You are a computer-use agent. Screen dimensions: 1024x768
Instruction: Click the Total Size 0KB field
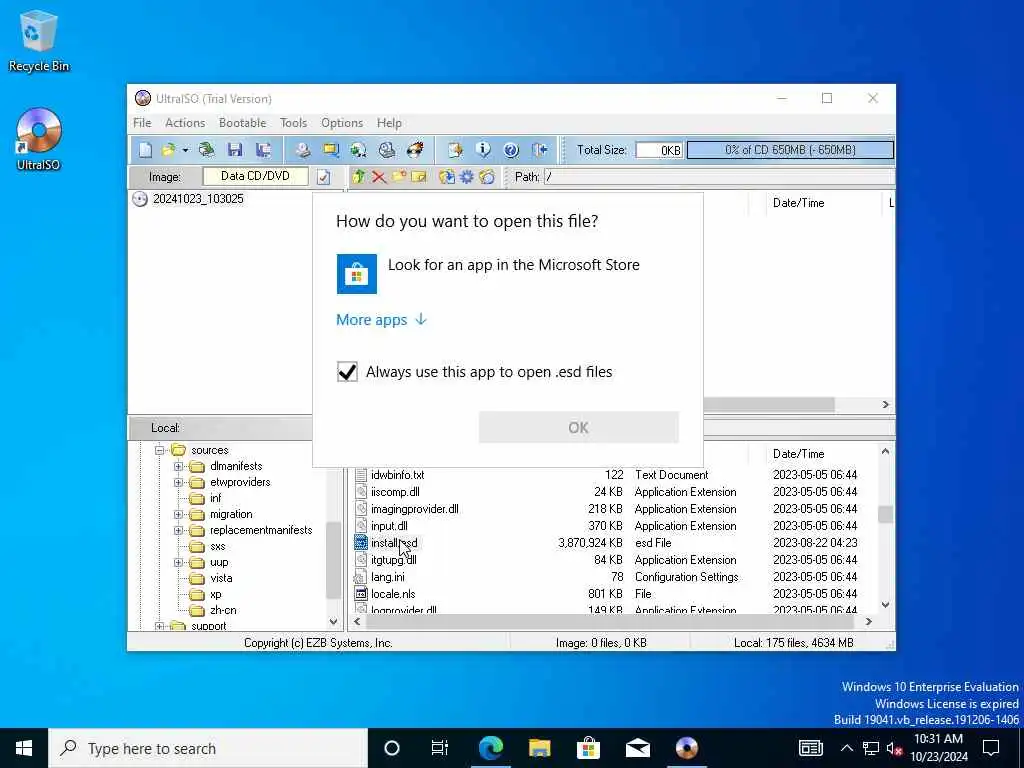point(659,150)
